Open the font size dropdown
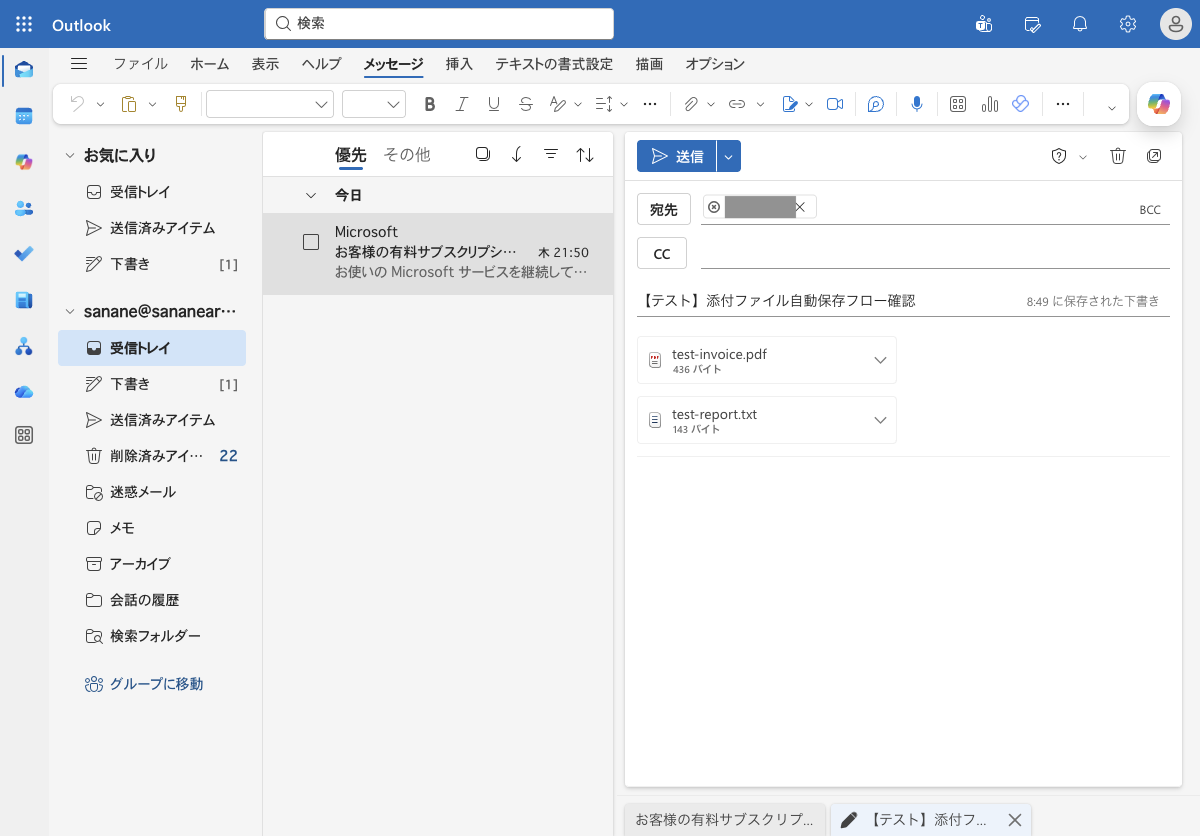Screen dimensions: 1200x836 point(373,104)
